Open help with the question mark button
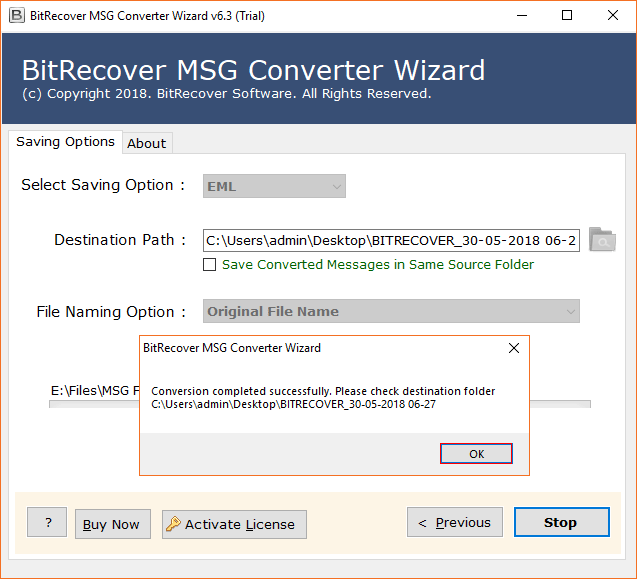The width and height of the screenshot is (637, 579). pos(47,522)
